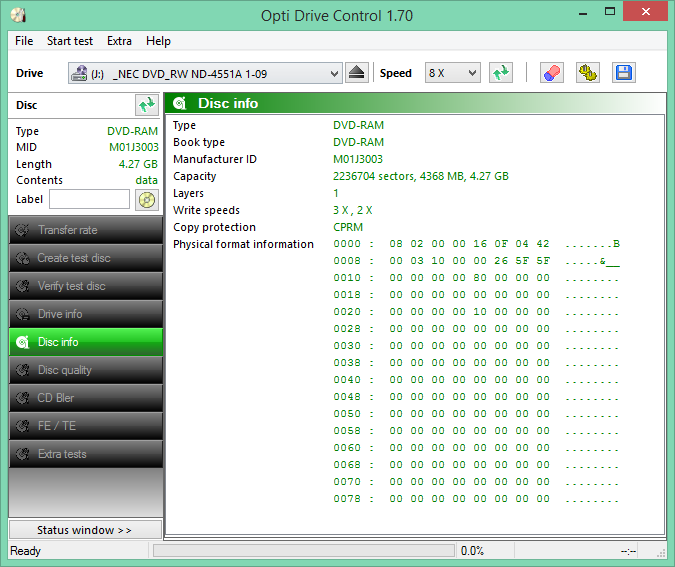This screenshot has height=567, width=675.
Task: Click the Ready status text
Action: click(x=25, y=551)
